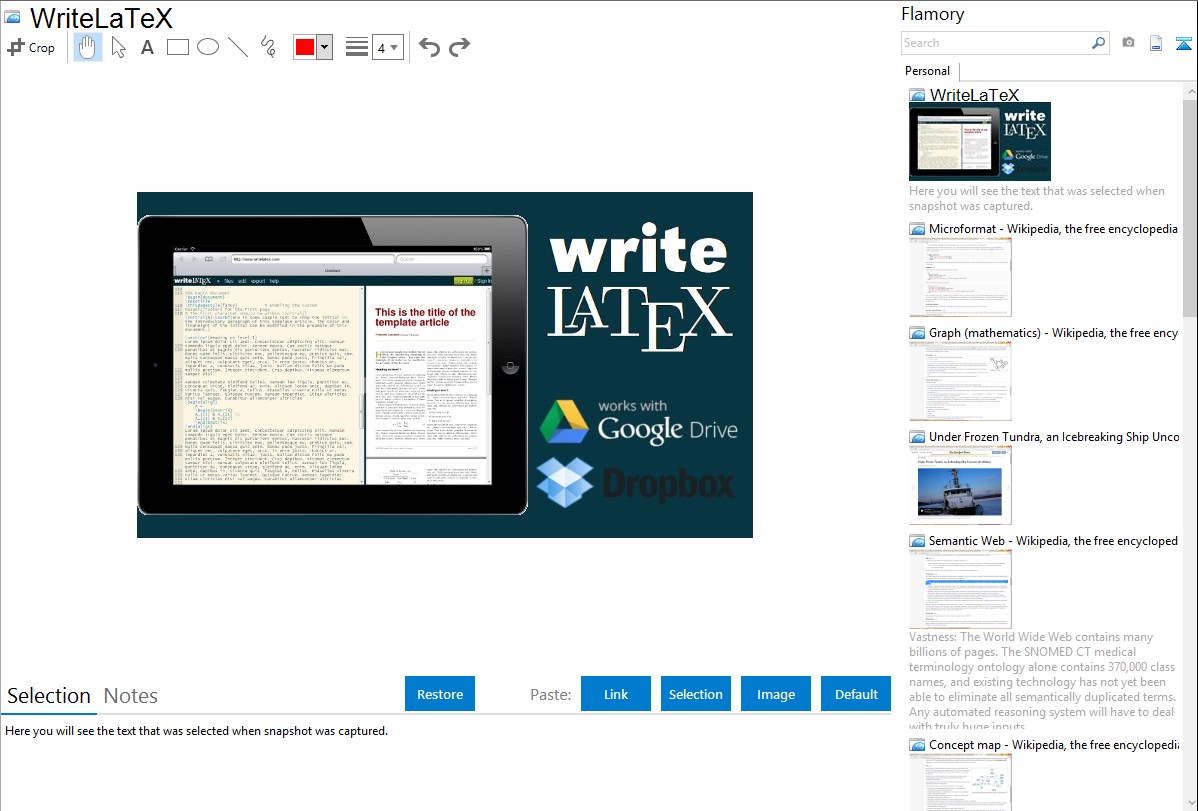Open the line width dropdown showing 4
Image resolution: width=1198 pixels, height=811 pixels.
point(387,47)
